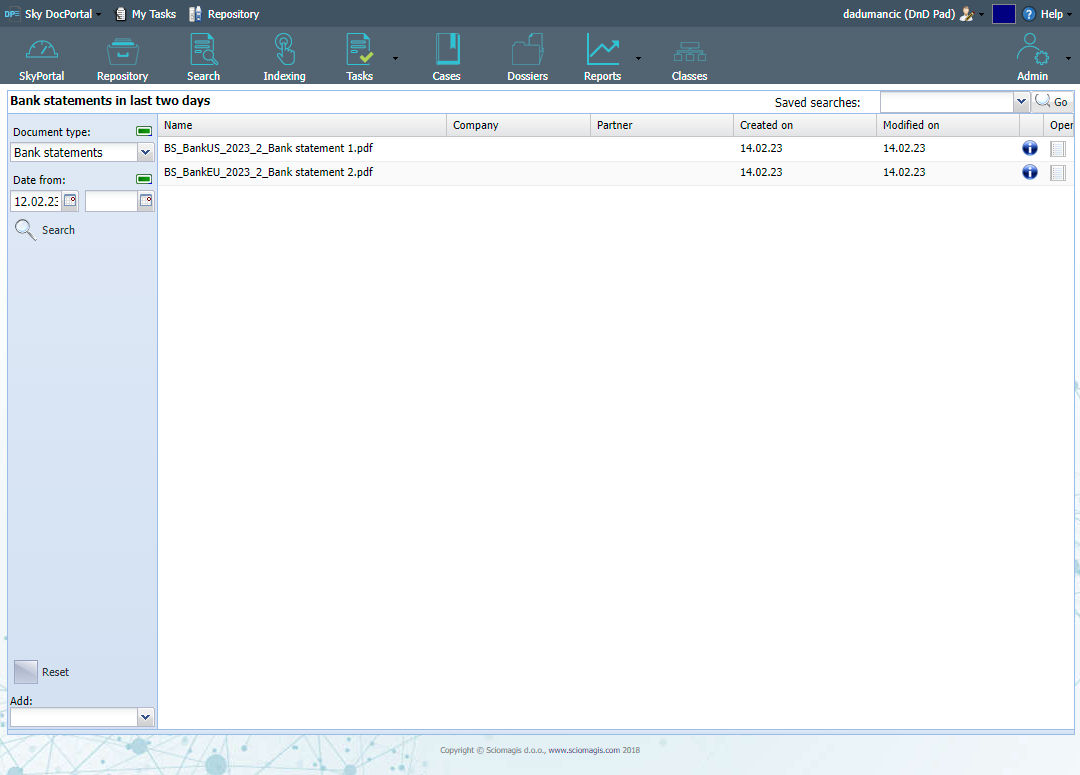Click the Sky DocPortal logo icon
The image size is (1080, 775).
click(x=12, y=14)
